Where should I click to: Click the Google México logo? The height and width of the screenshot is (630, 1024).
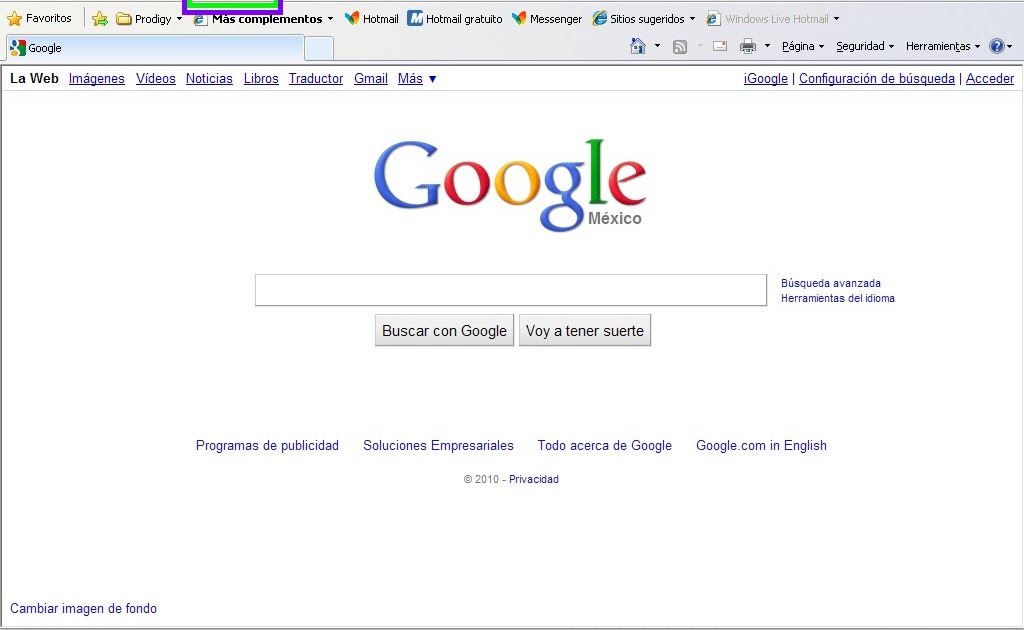pyautogui.click(x=510, y=185)
